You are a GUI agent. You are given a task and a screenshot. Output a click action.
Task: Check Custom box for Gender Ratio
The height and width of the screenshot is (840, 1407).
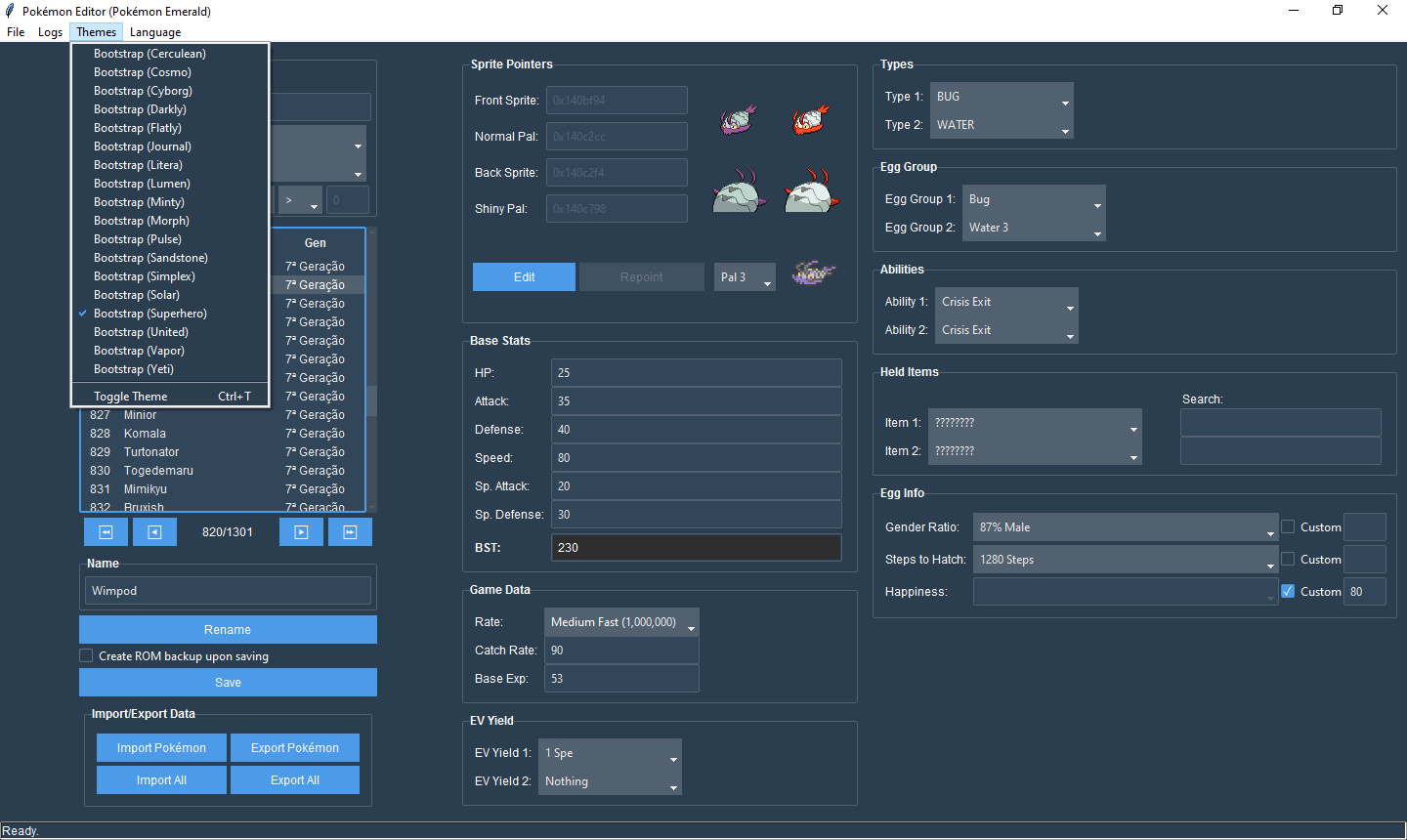coord(1288,527)
